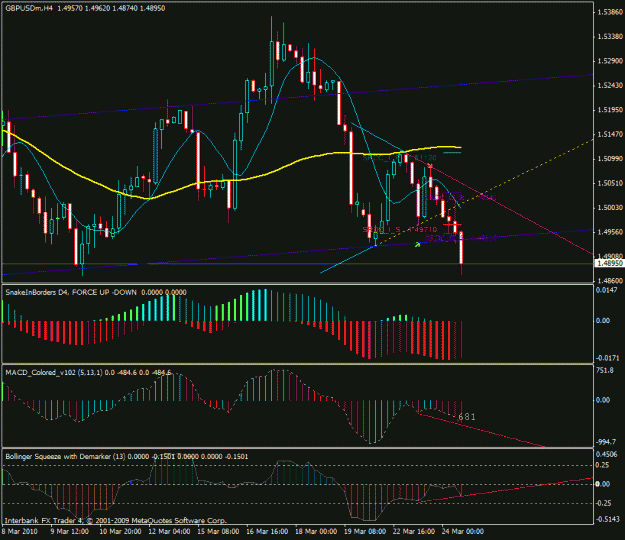
Task: Click the 1.51470 price axis label
Action: (610, 134)
